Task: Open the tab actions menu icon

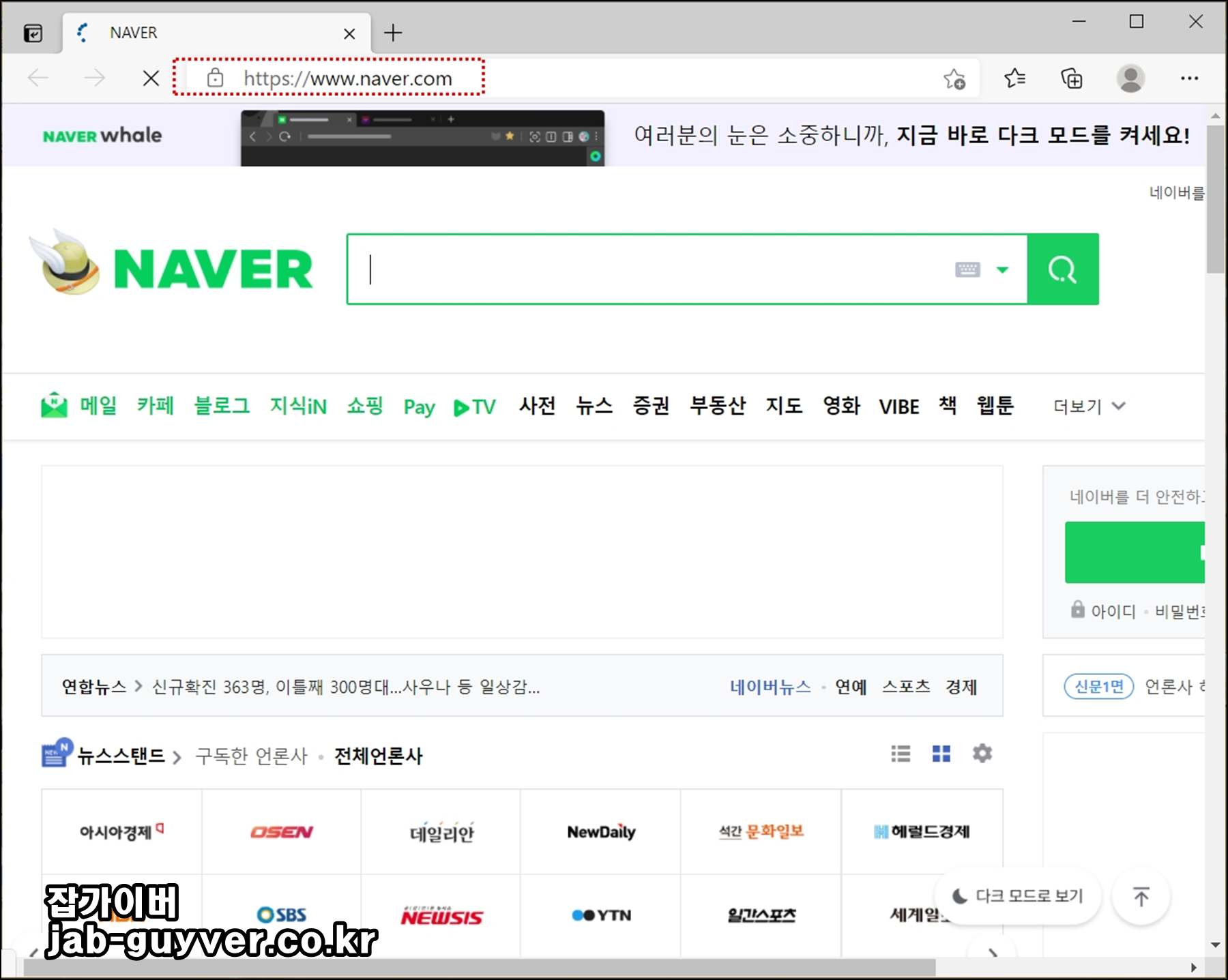Action: click(33, 33)
